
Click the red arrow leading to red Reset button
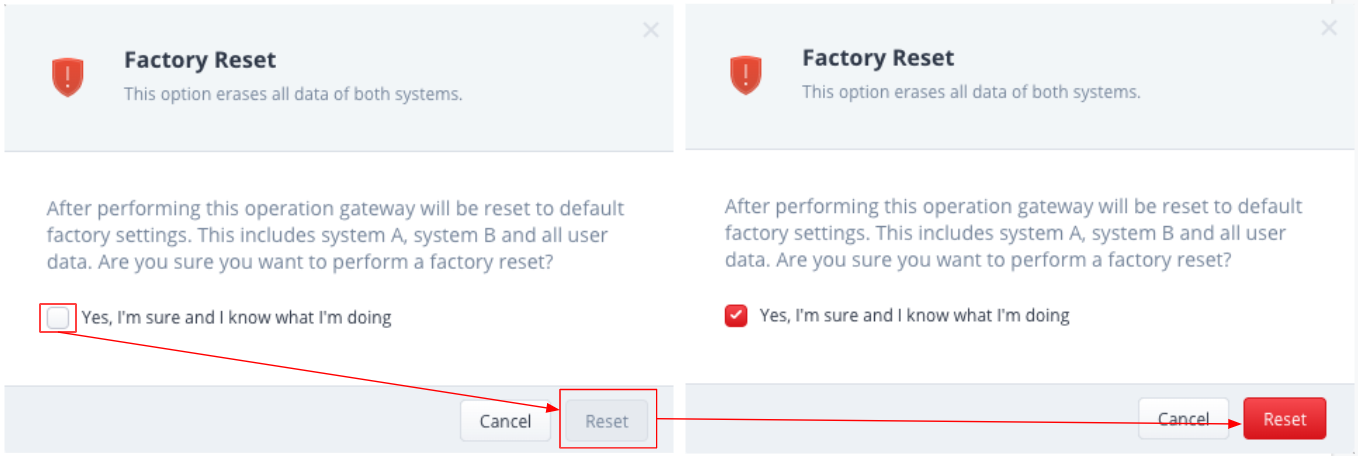click(947, 421)
